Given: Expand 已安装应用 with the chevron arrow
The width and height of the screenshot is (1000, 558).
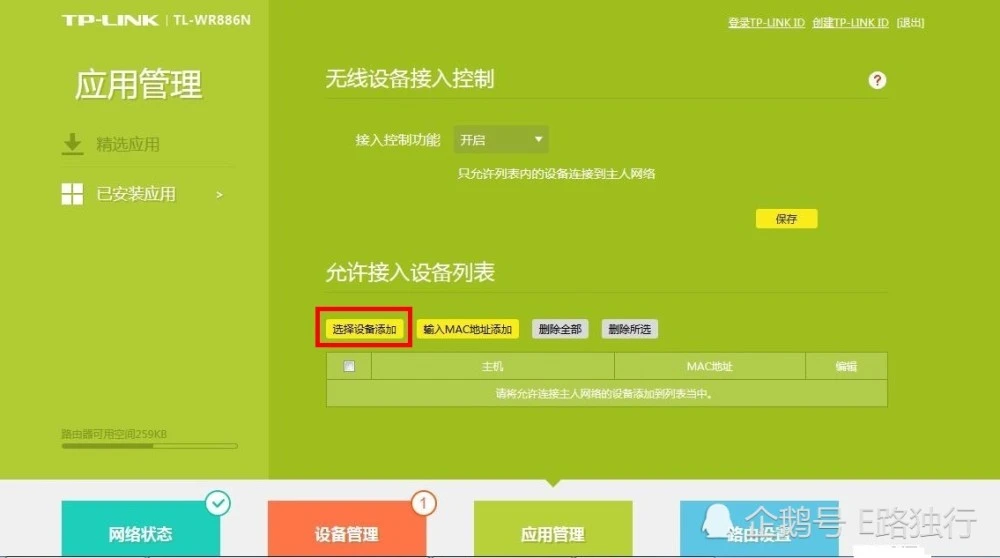Looking at the screenshot, I should [x=219, y=194].
